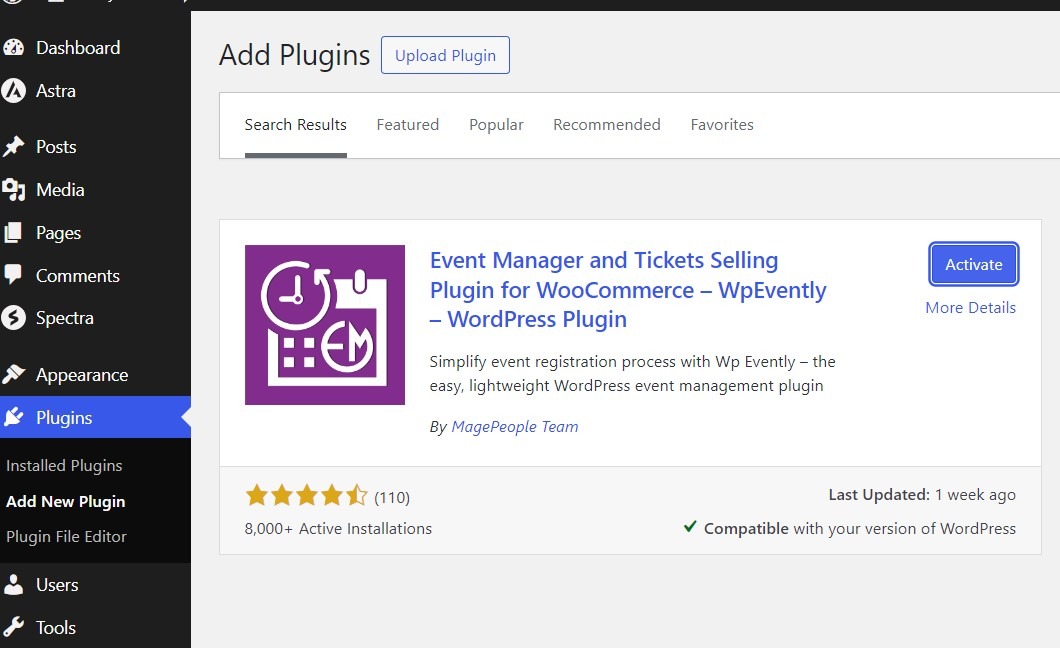The image size is (1060, 648).
Task: Open the Plugins menu item
Action: [64, 418]
